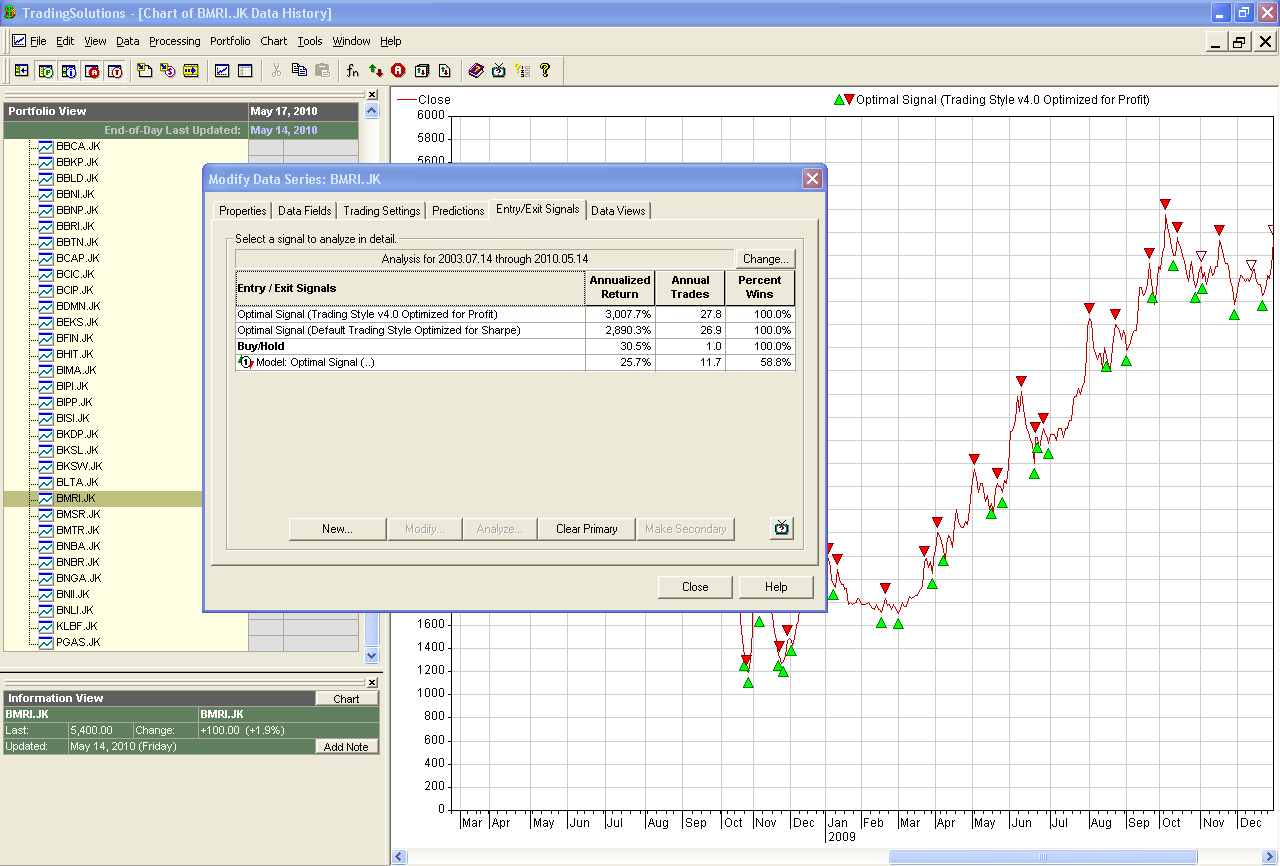Select BBRI.JK in the portfolio tree
1280x866 pixels.
[x=76, y=226]
